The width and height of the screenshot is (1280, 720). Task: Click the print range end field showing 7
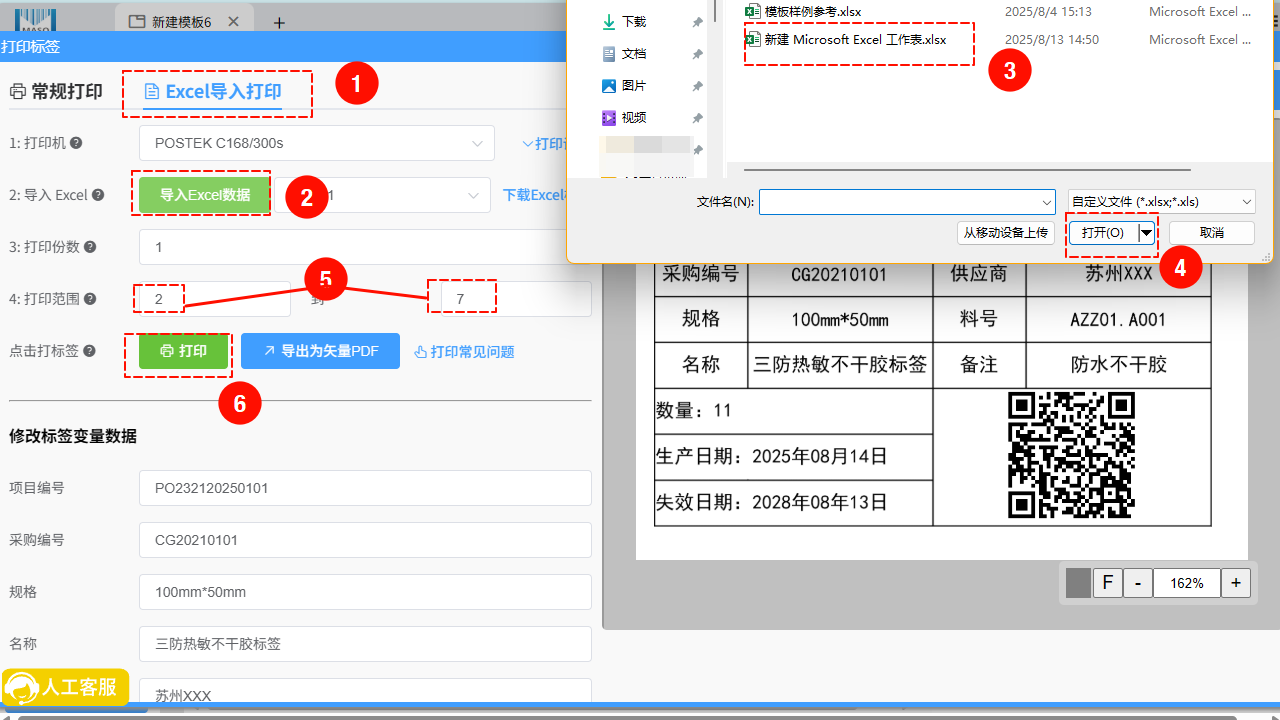coord(516,299)
